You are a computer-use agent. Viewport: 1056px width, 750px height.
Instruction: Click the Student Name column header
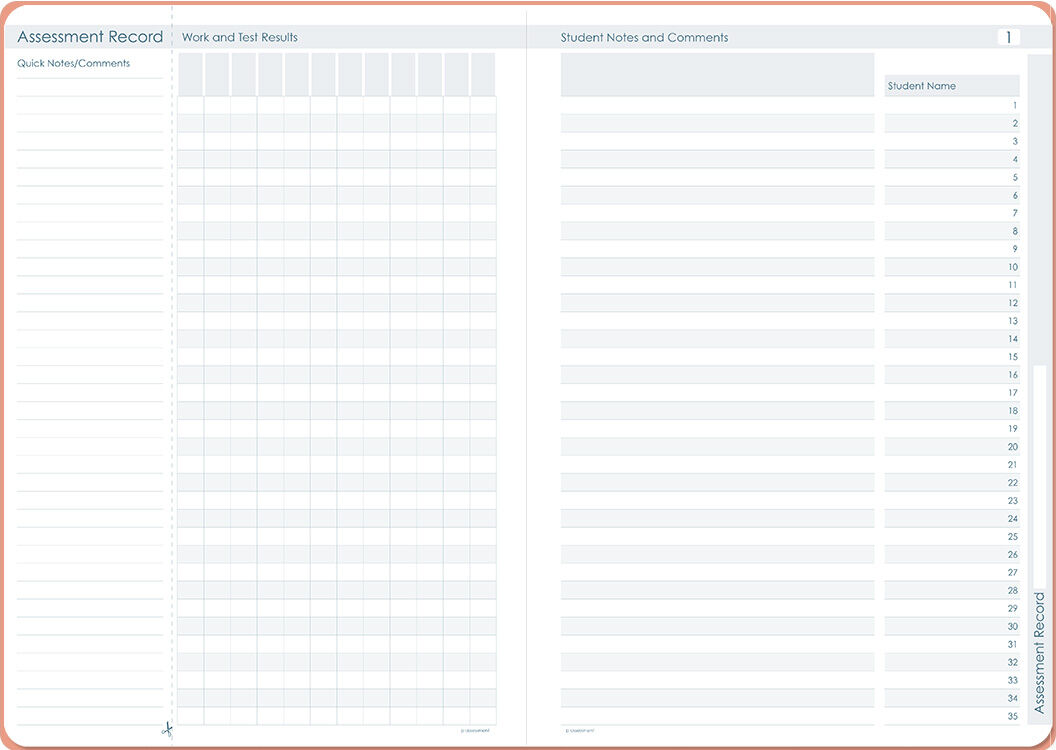[922, 86]
